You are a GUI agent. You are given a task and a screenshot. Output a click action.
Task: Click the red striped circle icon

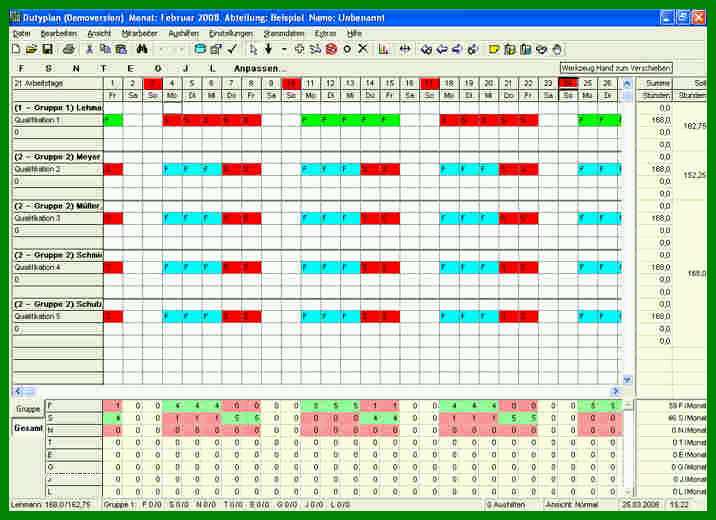[332, 49]
